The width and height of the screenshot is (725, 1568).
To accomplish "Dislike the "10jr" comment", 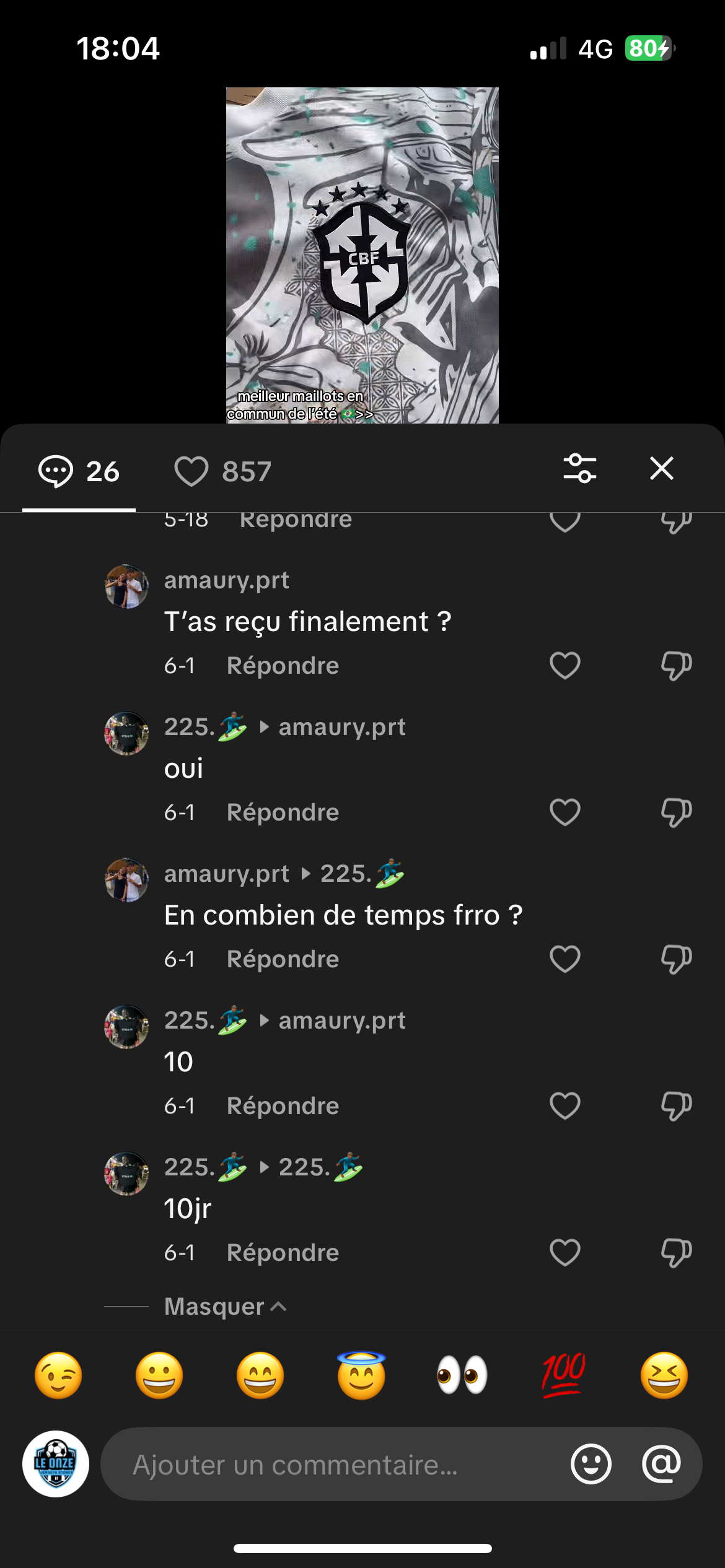I will (x=675, y=1253).
